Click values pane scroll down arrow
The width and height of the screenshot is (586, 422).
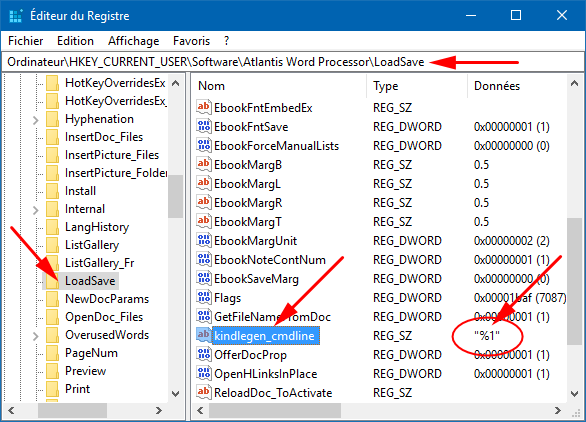pos(574,394)
